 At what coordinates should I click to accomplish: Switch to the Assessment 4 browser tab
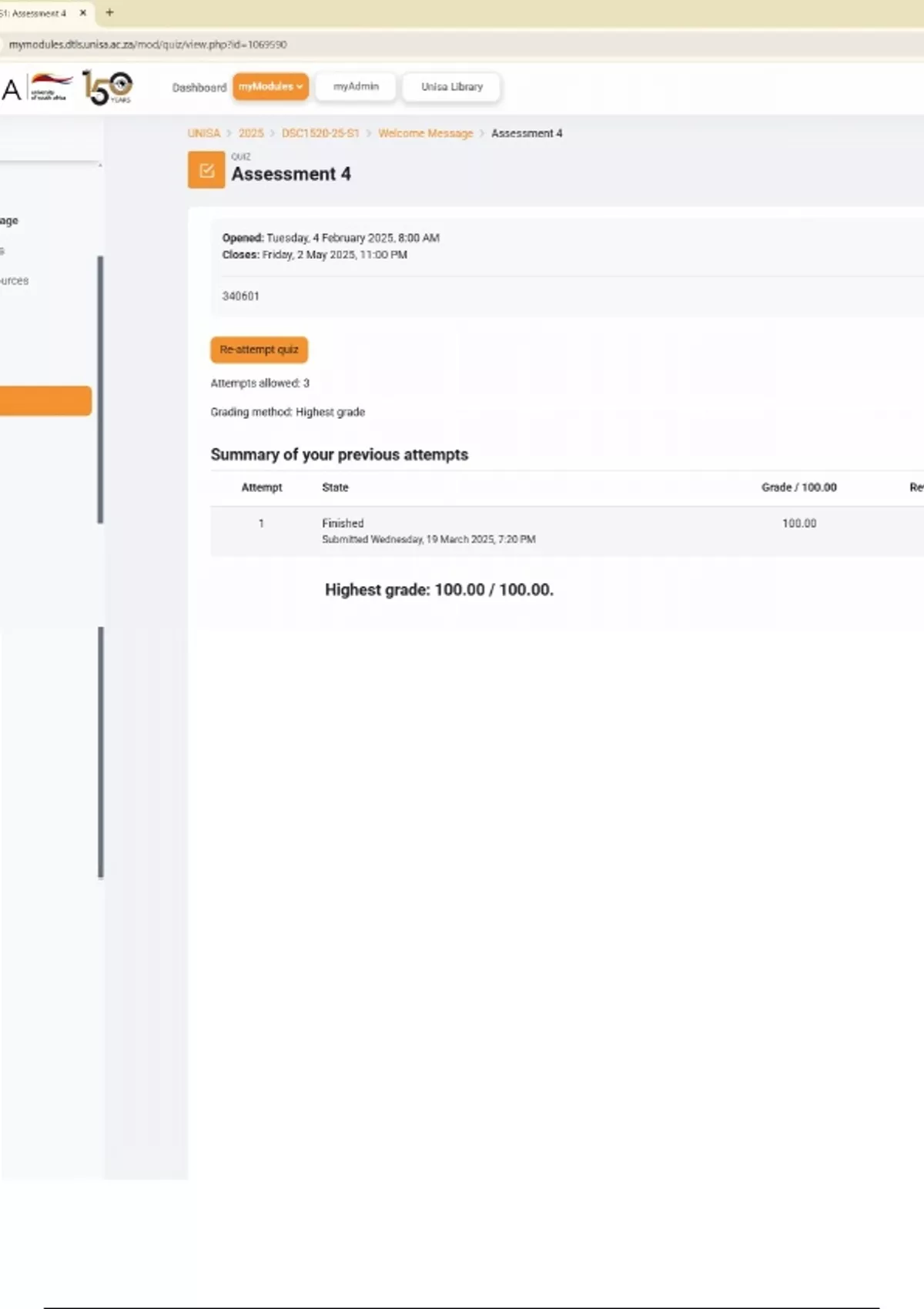click(35, 13)
